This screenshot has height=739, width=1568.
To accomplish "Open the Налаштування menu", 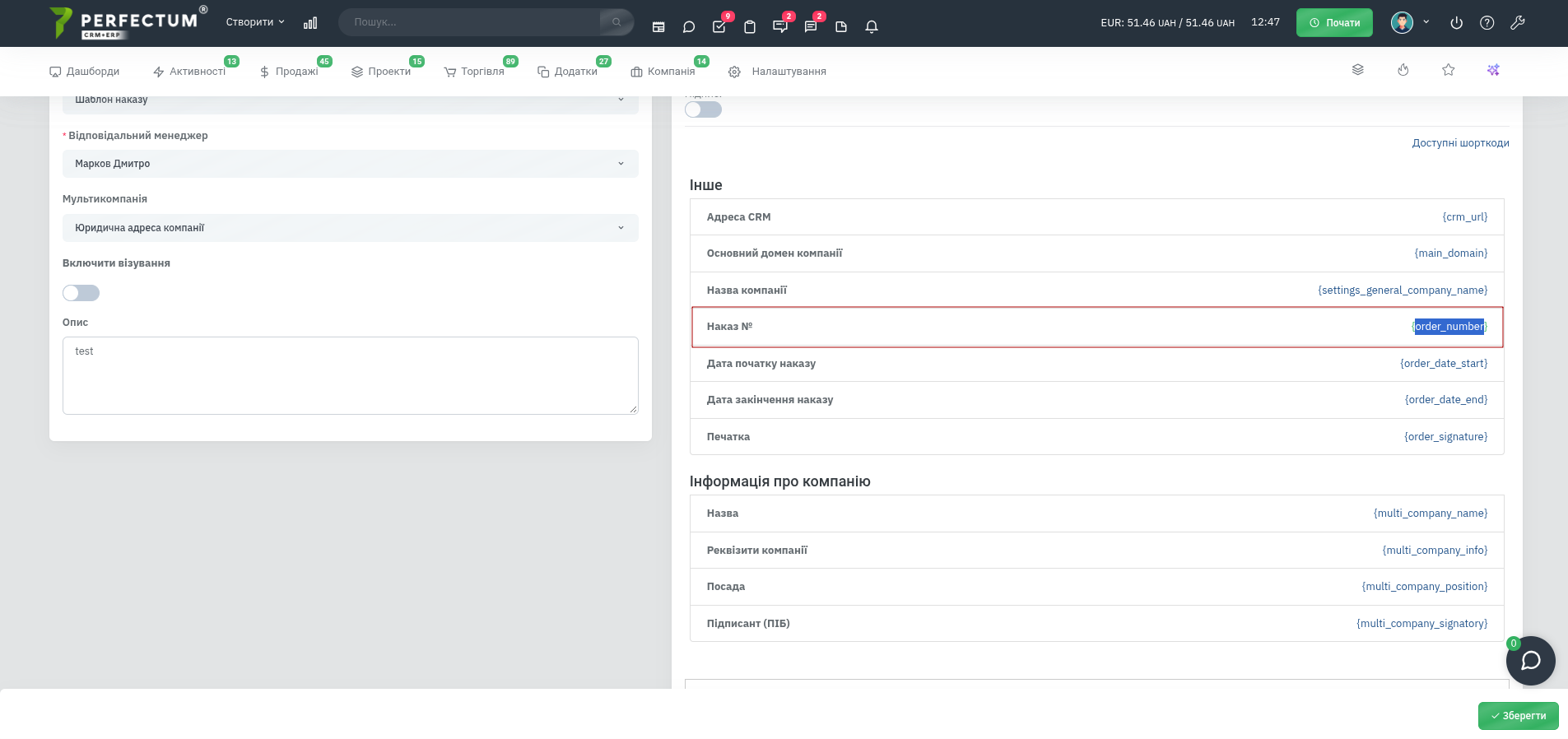I will coord(777,72).
